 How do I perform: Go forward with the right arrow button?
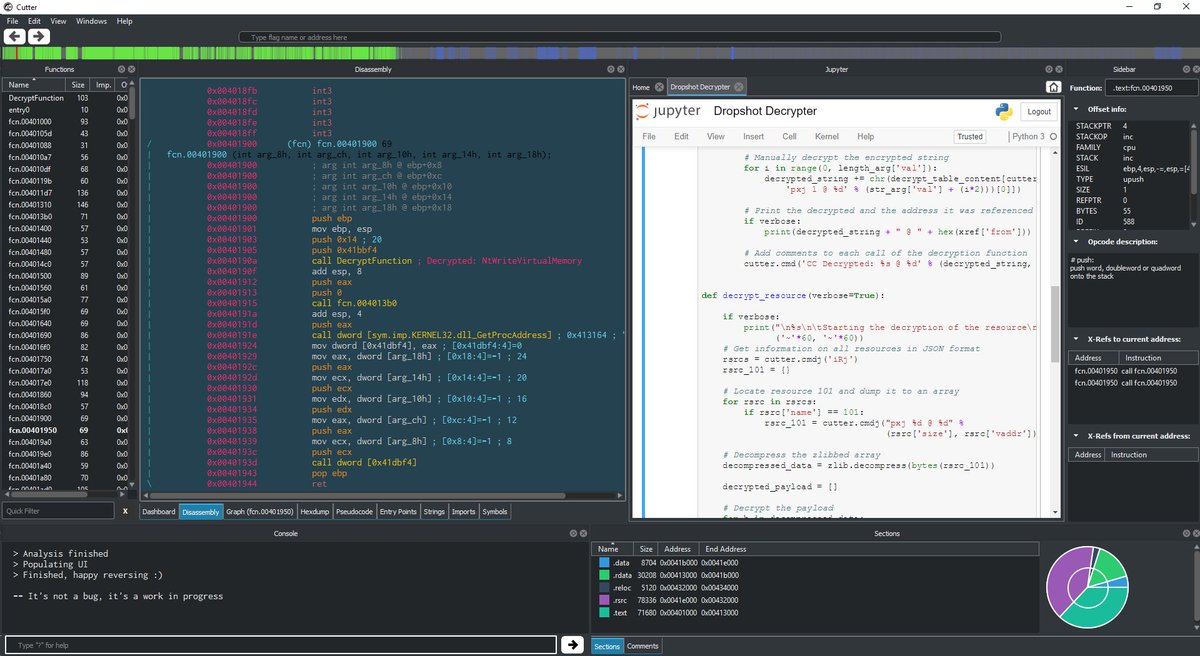[38, 36]
